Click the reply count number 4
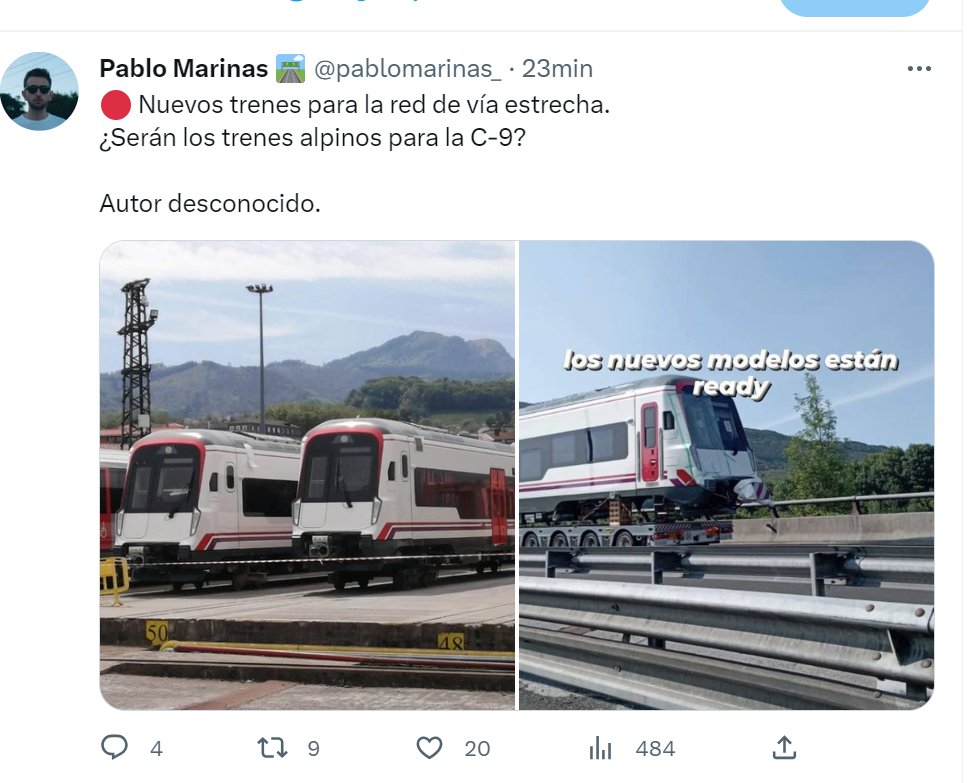The image size is (973, 783). coord(156,749)
